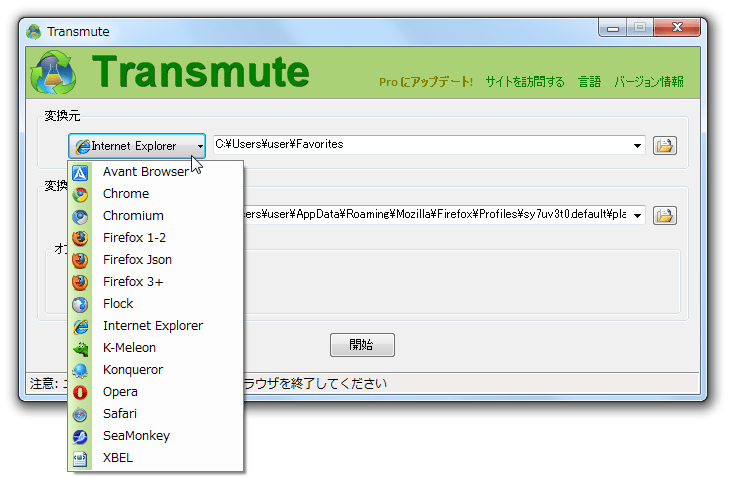Image resolution: width=730 pixels, height=478 pixels.
Task: Click the Transmute title bar app icon
Action: click(34, 32)
